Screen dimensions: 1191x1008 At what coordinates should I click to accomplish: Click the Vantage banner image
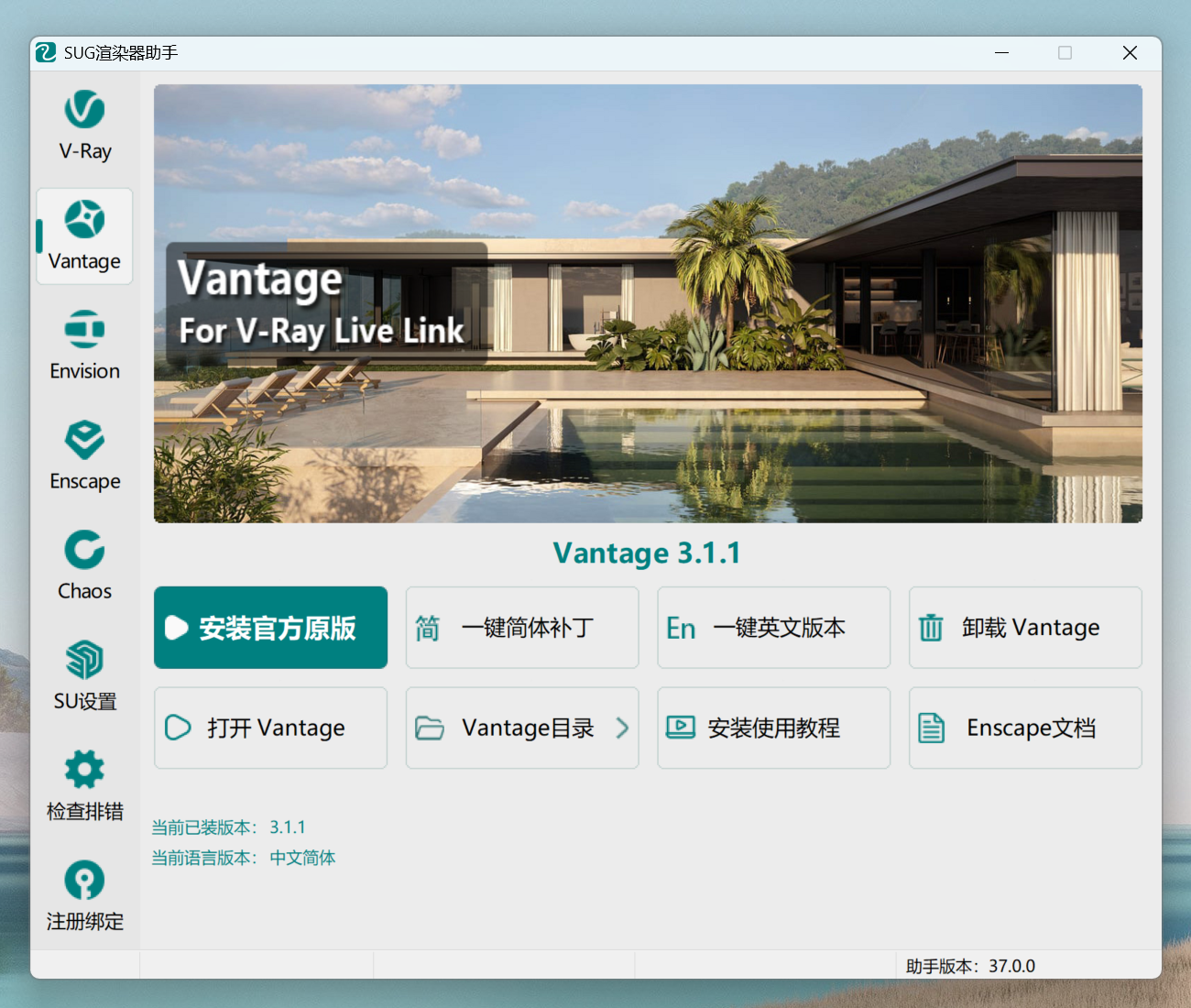click(x=648, y=303)
